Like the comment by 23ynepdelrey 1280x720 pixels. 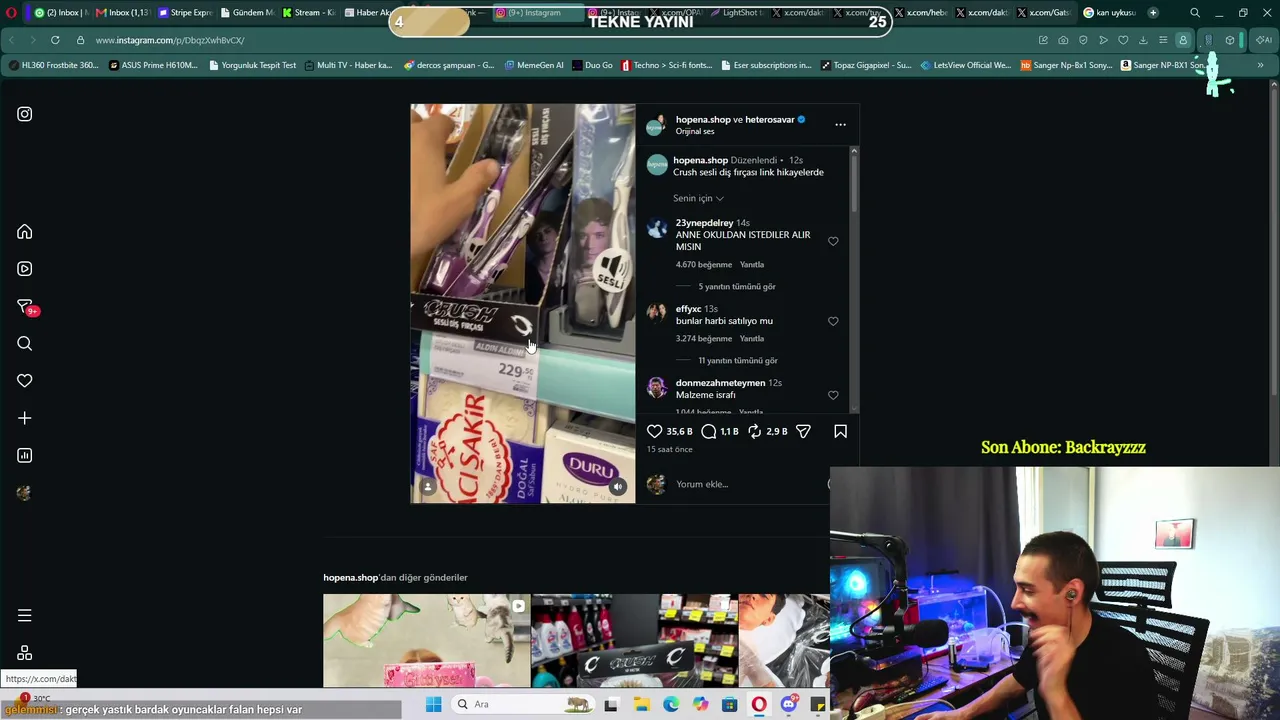click(x=833, y=241)
